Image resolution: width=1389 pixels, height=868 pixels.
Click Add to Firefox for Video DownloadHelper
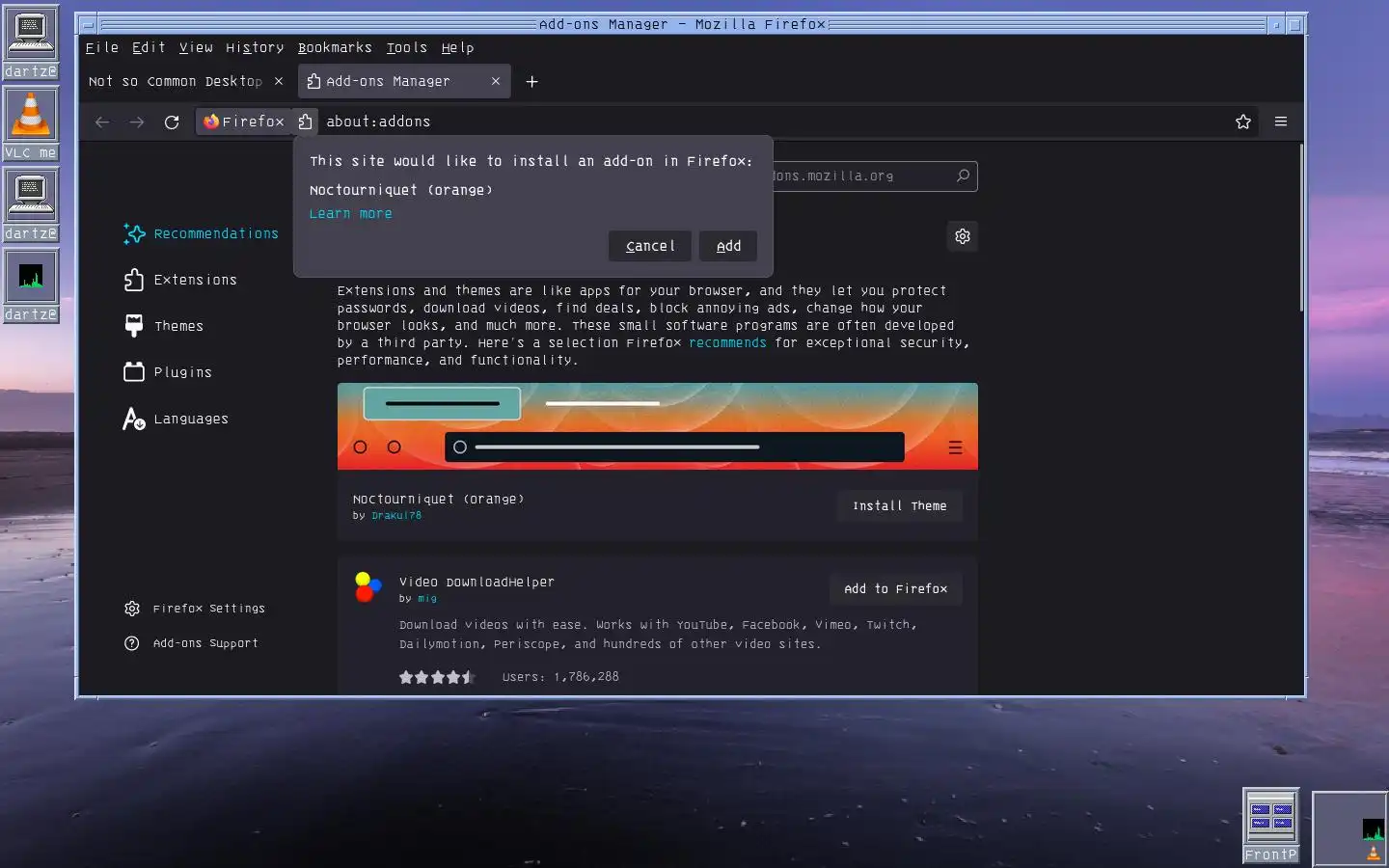coord(896,588)
